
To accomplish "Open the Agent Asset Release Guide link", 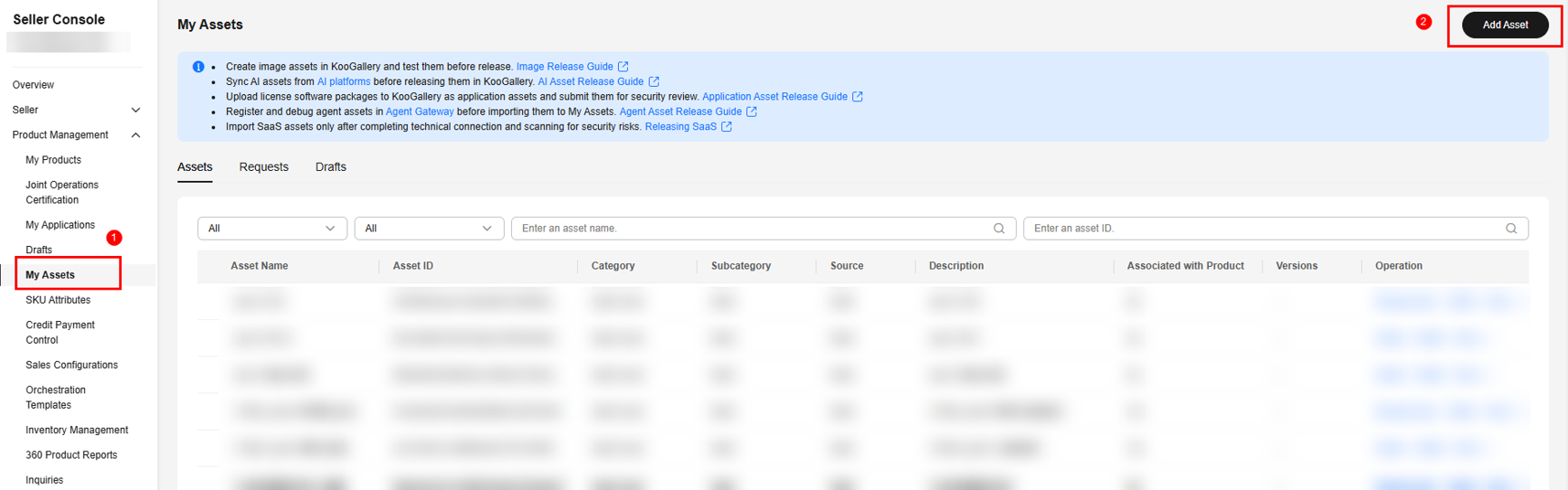I will point(680,112).
